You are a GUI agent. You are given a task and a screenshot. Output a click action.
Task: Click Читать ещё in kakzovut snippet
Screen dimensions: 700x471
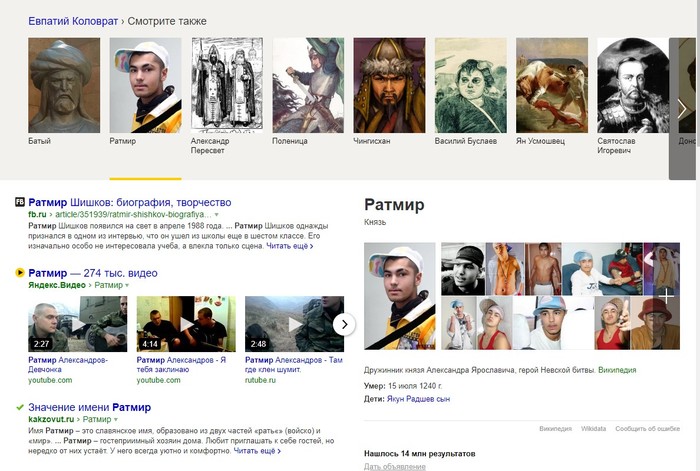[257, 451]
